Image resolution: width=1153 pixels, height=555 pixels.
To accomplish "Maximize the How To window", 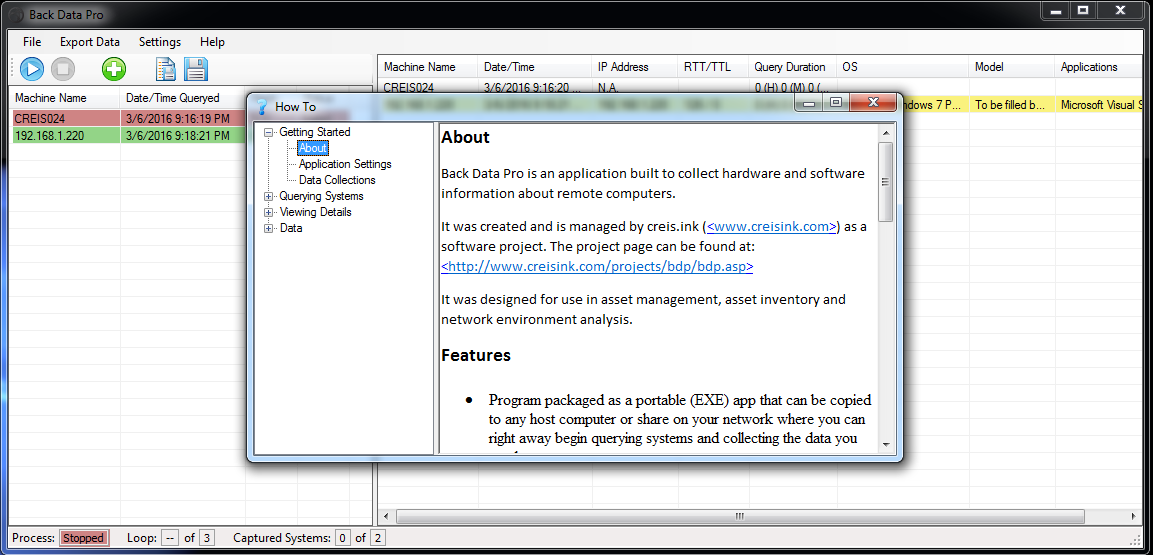I will point(835,103).
